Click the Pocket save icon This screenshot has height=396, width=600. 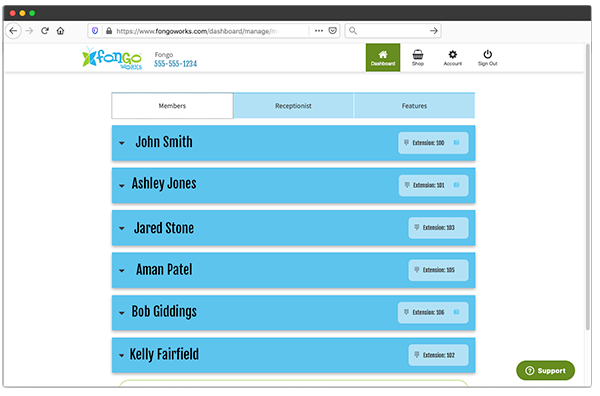coord(333,31)
